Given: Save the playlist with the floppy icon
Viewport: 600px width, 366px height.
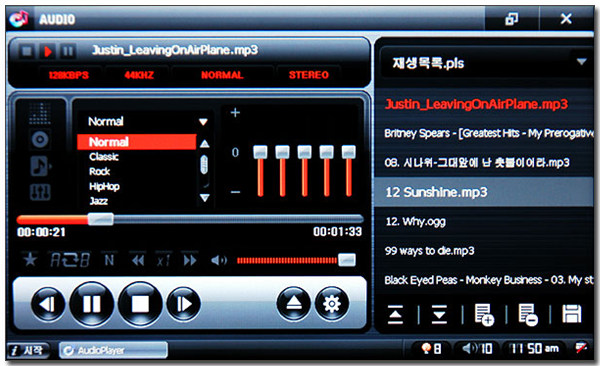Looking at the screenshot, I should (572, 314).
